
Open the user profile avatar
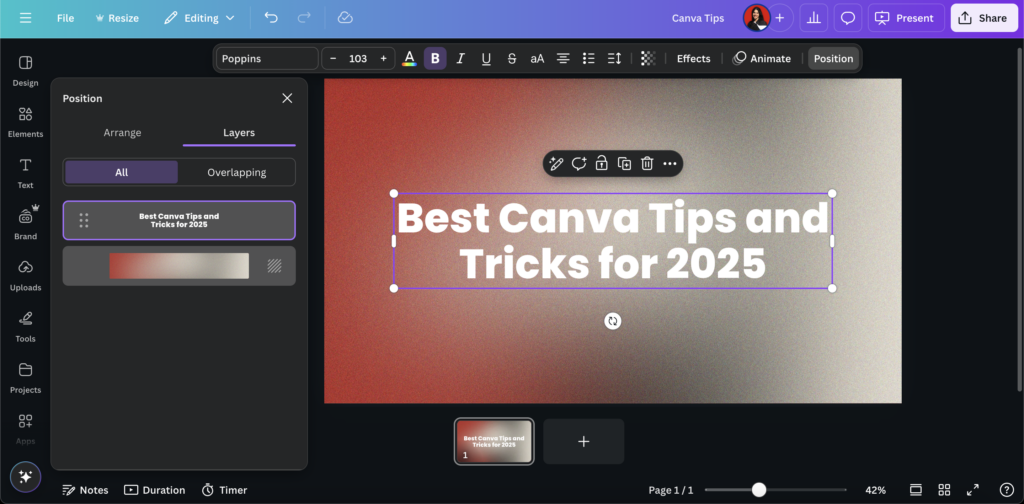[x=756, y=18]
